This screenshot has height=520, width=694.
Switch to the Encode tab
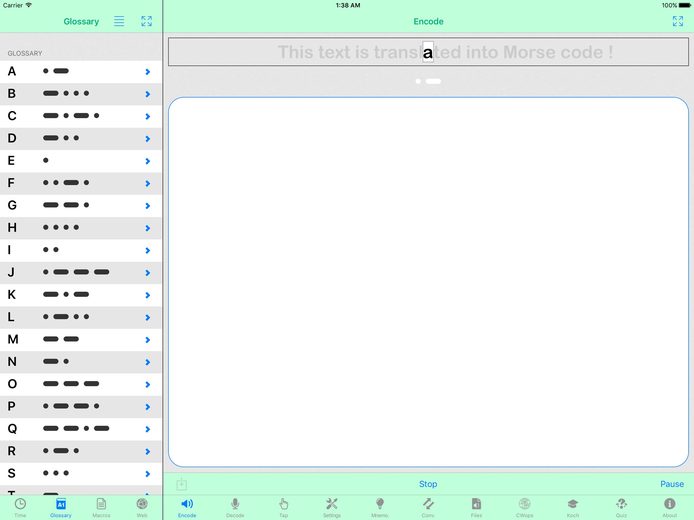(187, 507)
